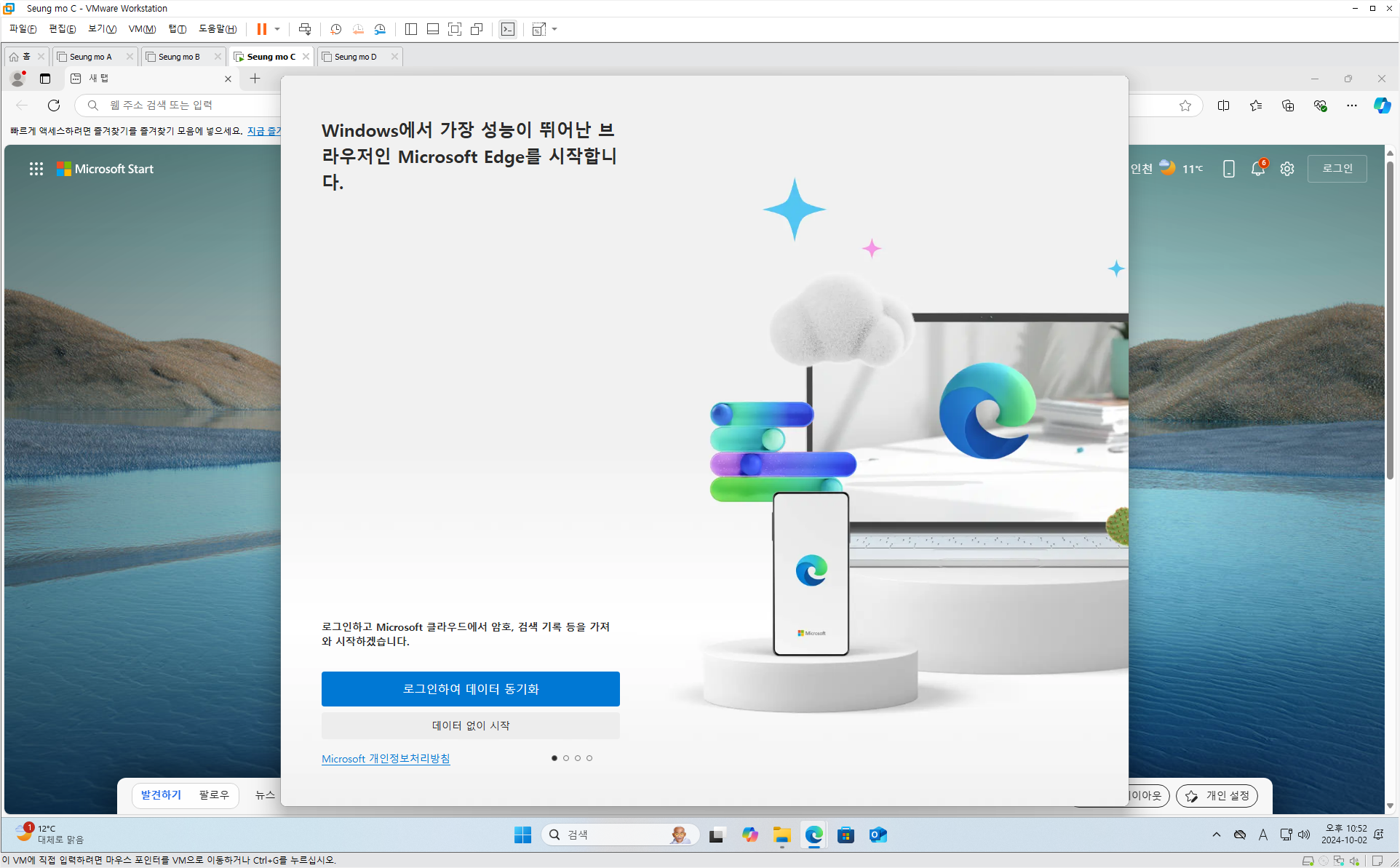Switch to the Seung mo D tab
This screenshot has width=1400, height=868.
tap(356, 57)
